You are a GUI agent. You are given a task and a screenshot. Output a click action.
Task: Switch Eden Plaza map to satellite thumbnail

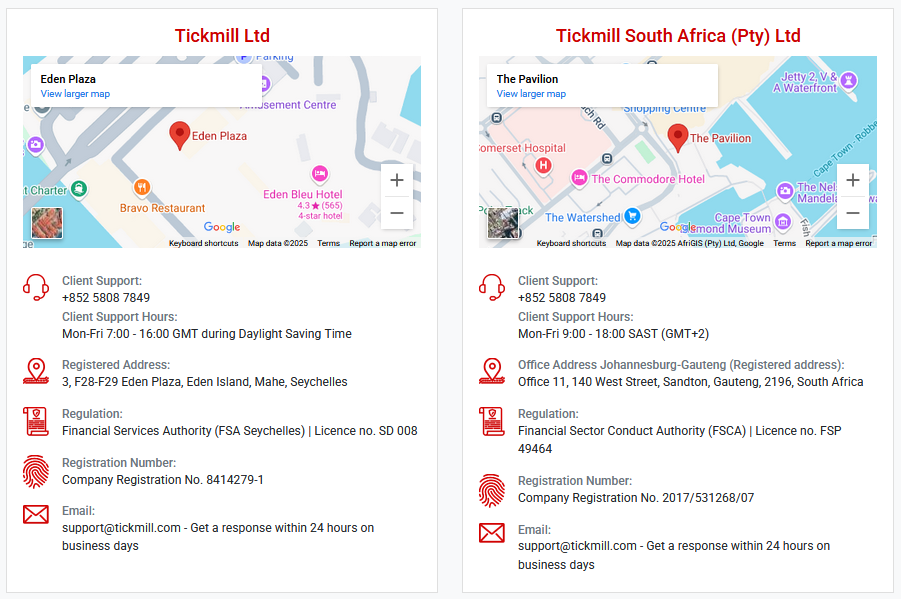[47, 223]
